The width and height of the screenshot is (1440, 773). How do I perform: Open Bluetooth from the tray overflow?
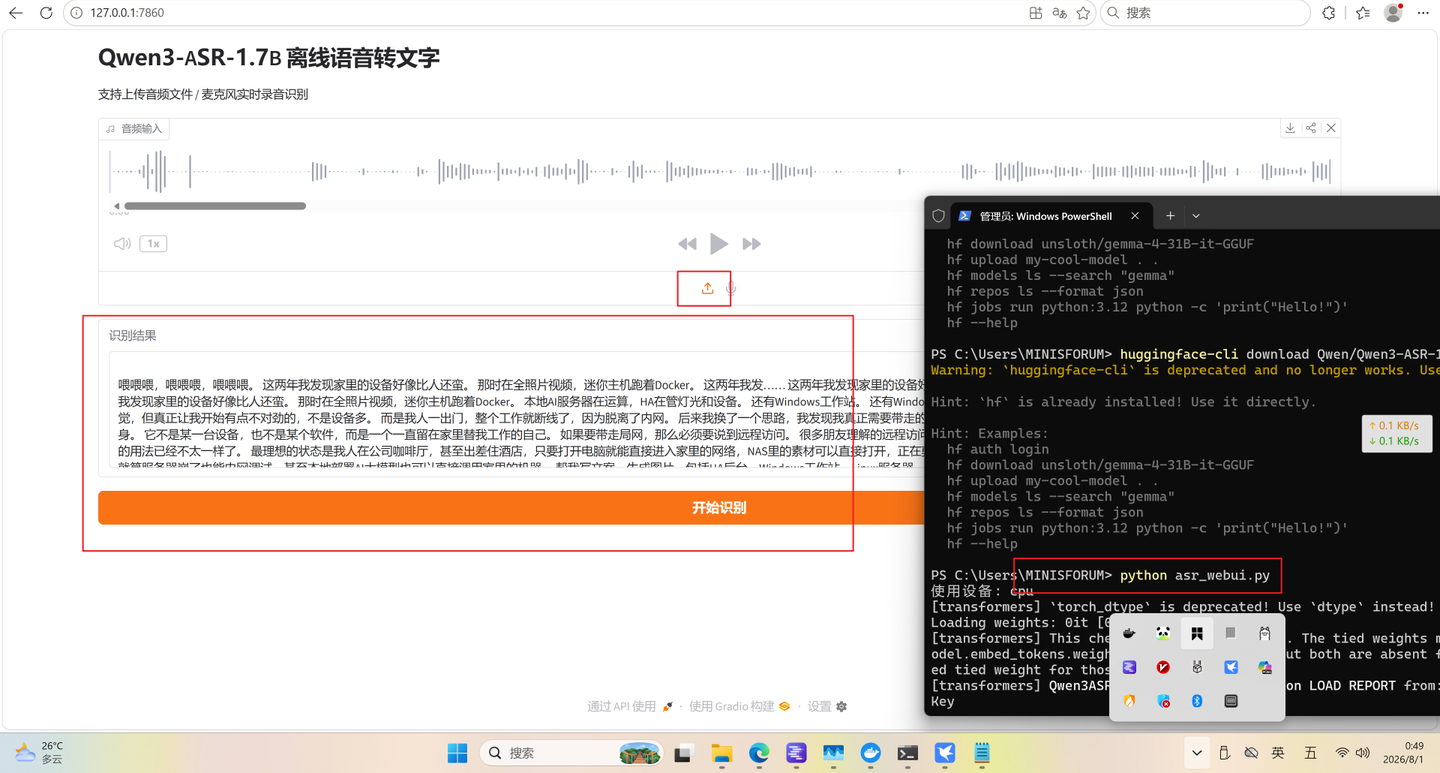pyautogui.click(x=1197, y=701)
